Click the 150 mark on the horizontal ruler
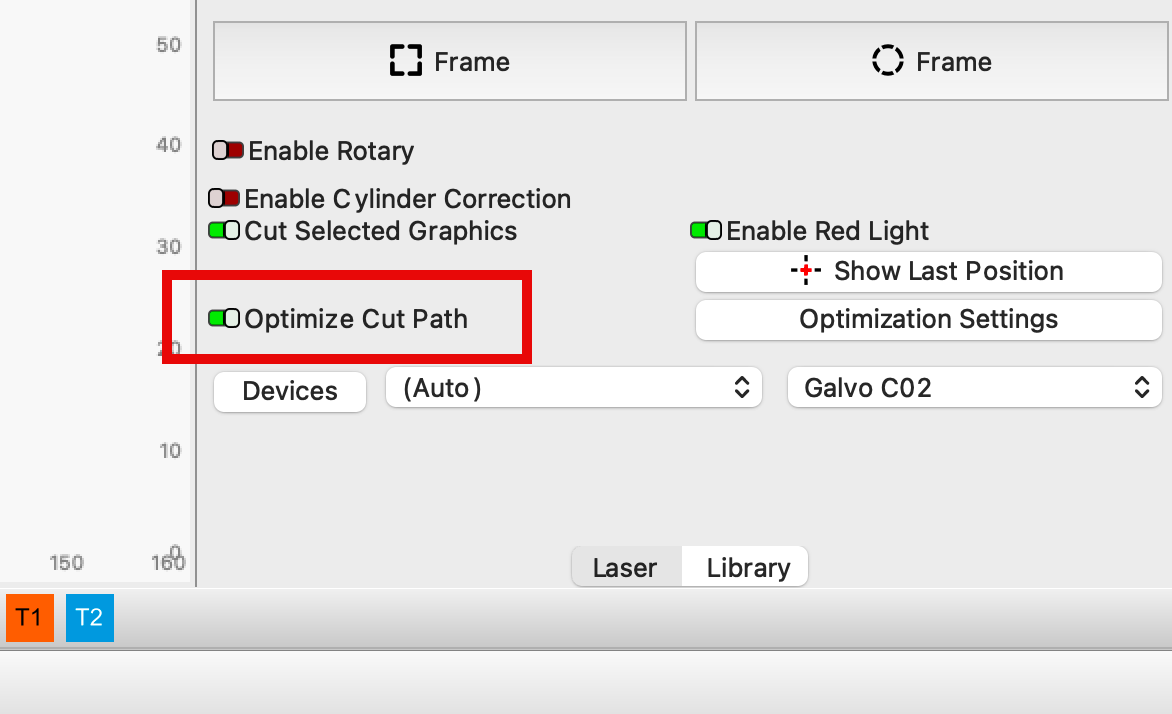 66,563
